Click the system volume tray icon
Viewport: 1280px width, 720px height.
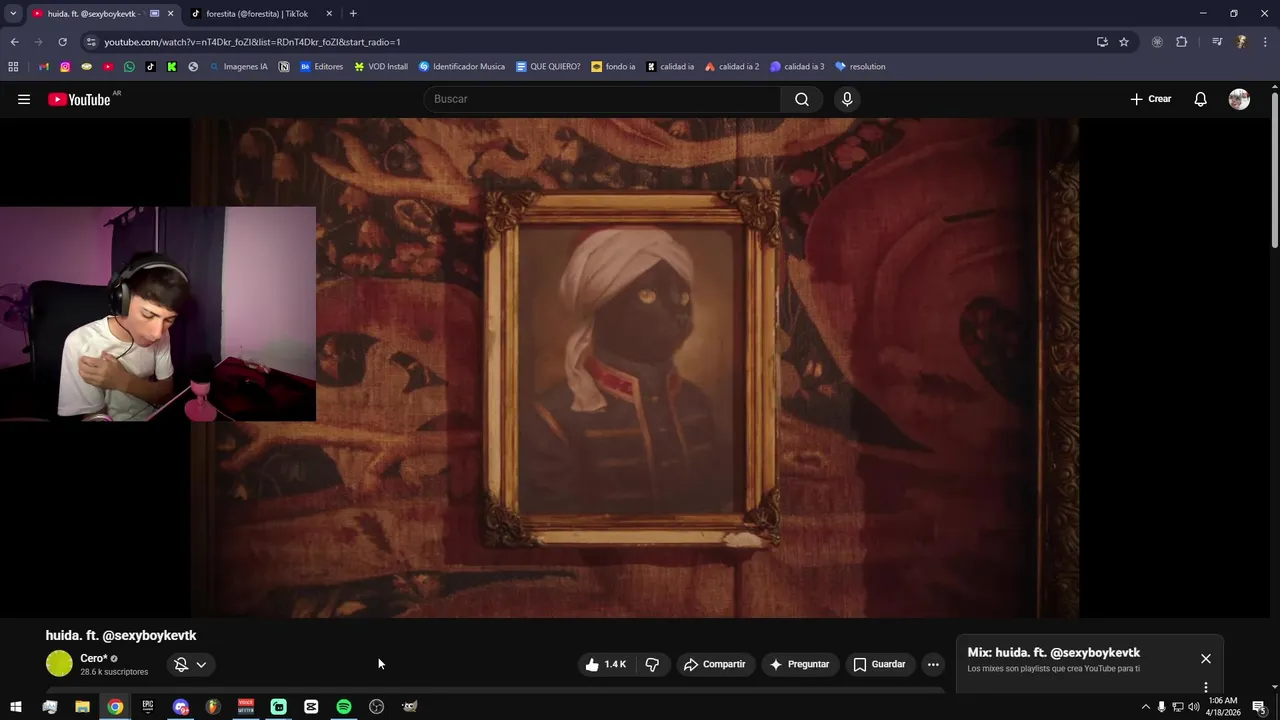point(1194,707)
